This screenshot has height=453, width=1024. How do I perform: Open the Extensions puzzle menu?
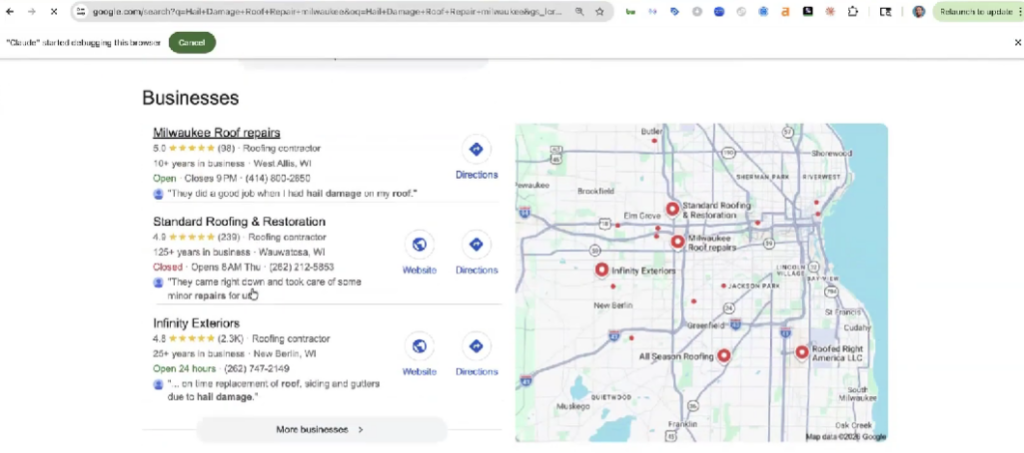coord(853,12)
